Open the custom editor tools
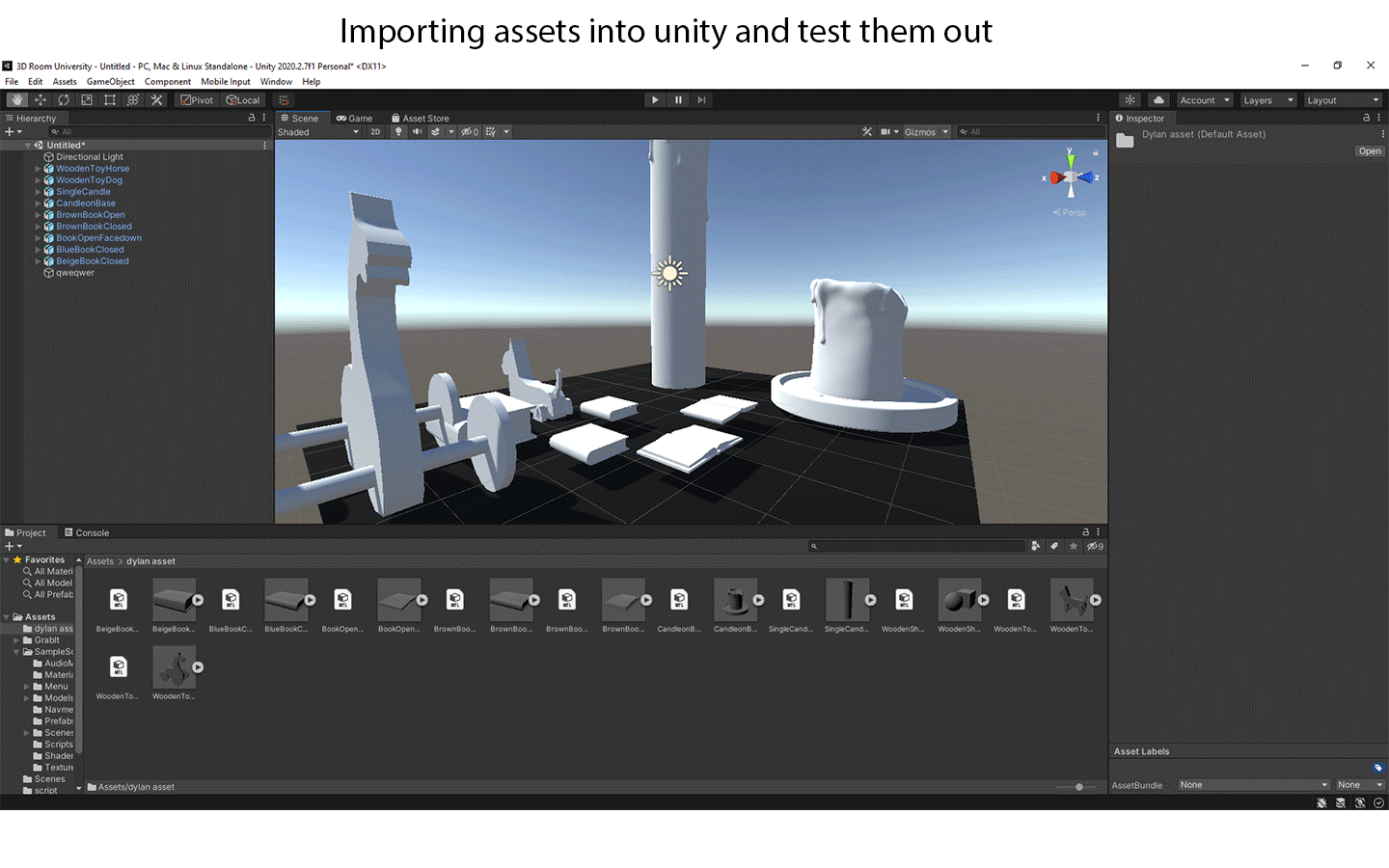Screen dimensions: 1389x868 tap(156, 100)
